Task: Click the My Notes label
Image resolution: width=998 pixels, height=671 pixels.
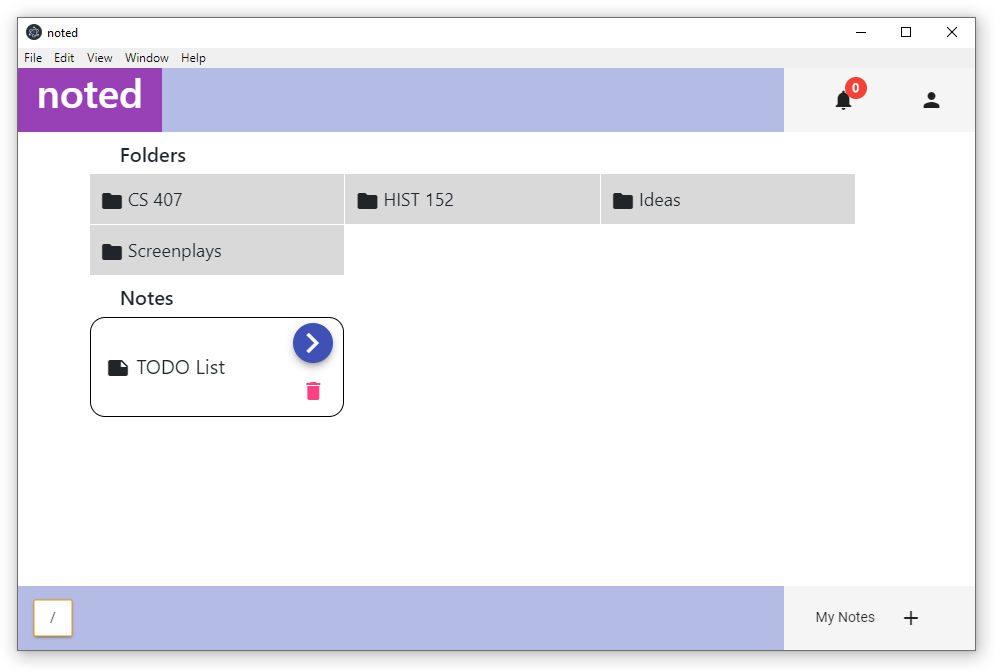Action: [x=845, y=617]
